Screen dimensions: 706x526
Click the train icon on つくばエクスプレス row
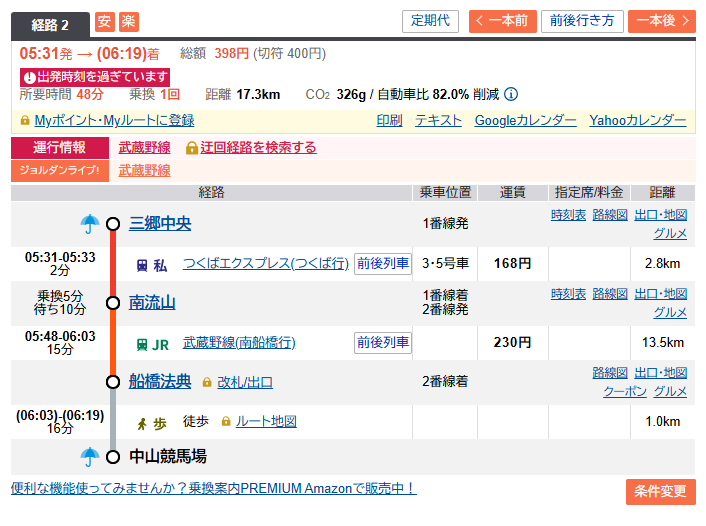142,266
